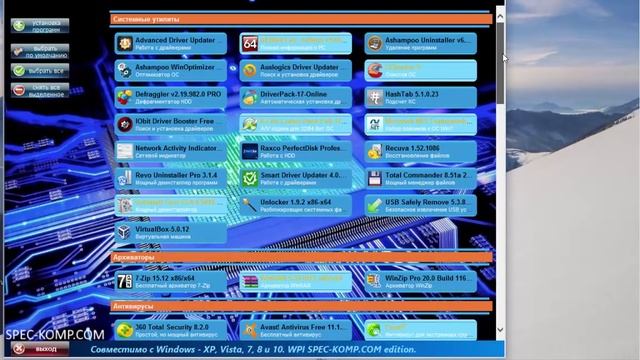Screen dimensions: 640x360
Task: Select the Unlocker wand icon
Action: [250, 205]
